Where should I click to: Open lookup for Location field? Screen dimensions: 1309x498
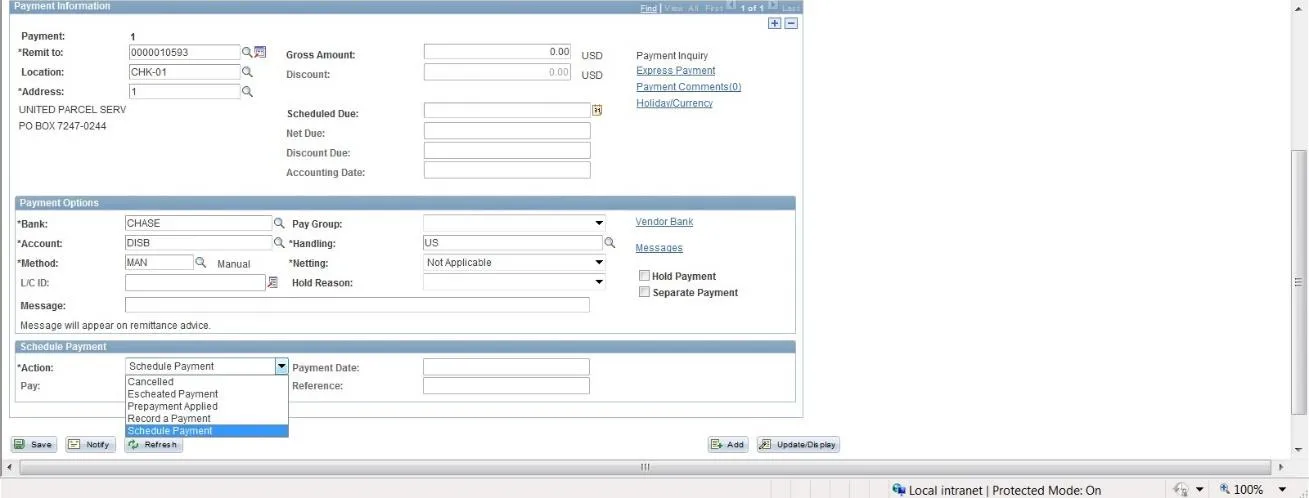(x=247, y=72)
